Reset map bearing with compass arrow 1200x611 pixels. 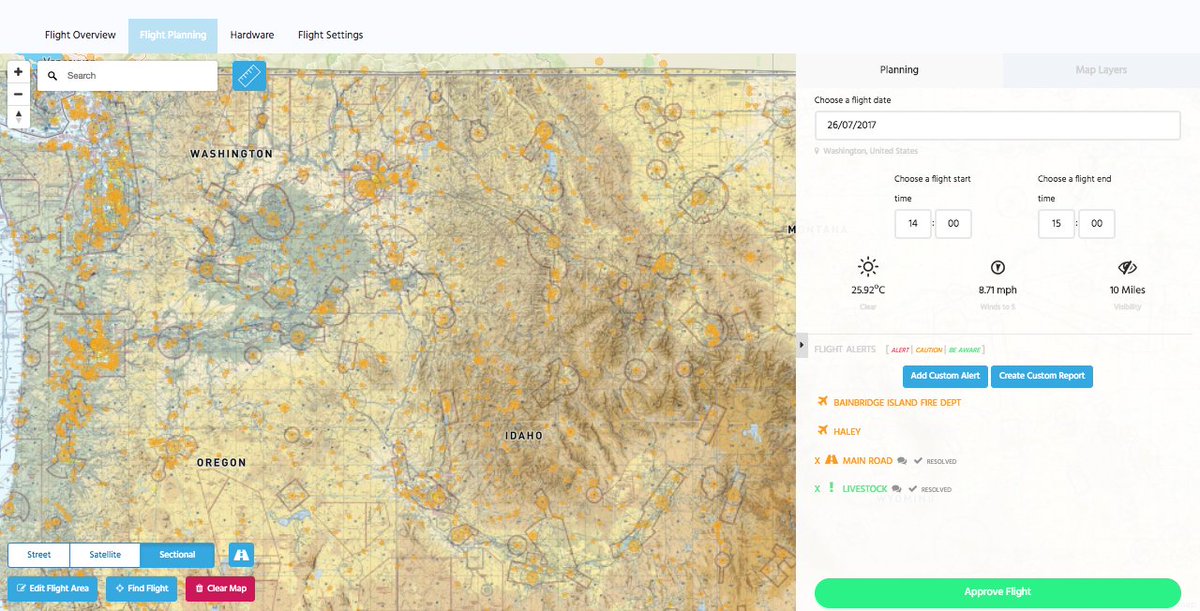[18, 116]
